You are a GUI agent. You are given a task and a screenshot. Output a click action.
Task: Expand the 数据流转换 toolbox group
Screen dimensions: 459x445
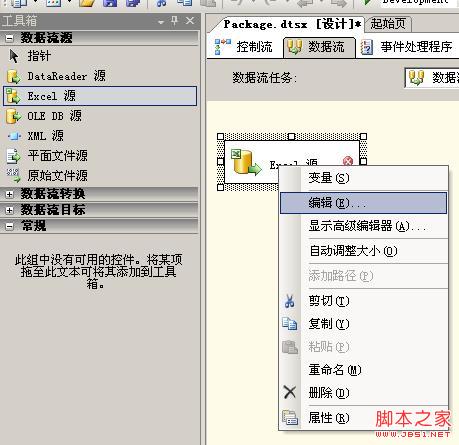pos(9,194)
